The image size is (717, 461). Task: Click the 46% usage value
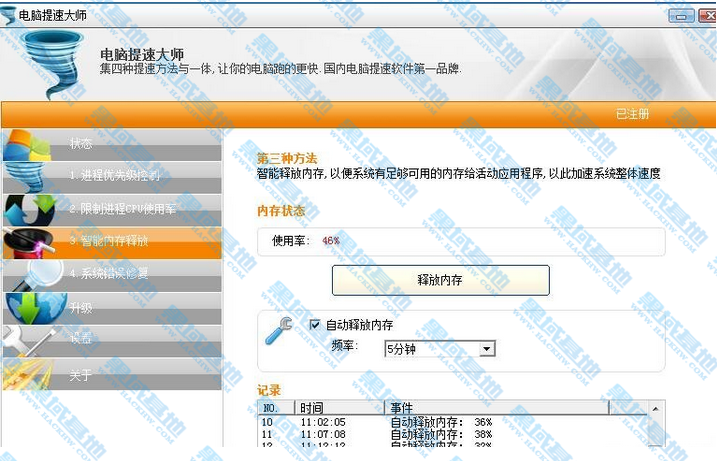point(331,241)
